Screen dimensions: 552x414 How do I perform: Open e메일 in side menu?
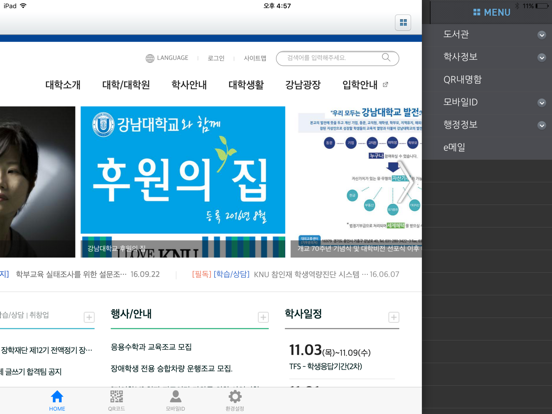coord(487,148)
